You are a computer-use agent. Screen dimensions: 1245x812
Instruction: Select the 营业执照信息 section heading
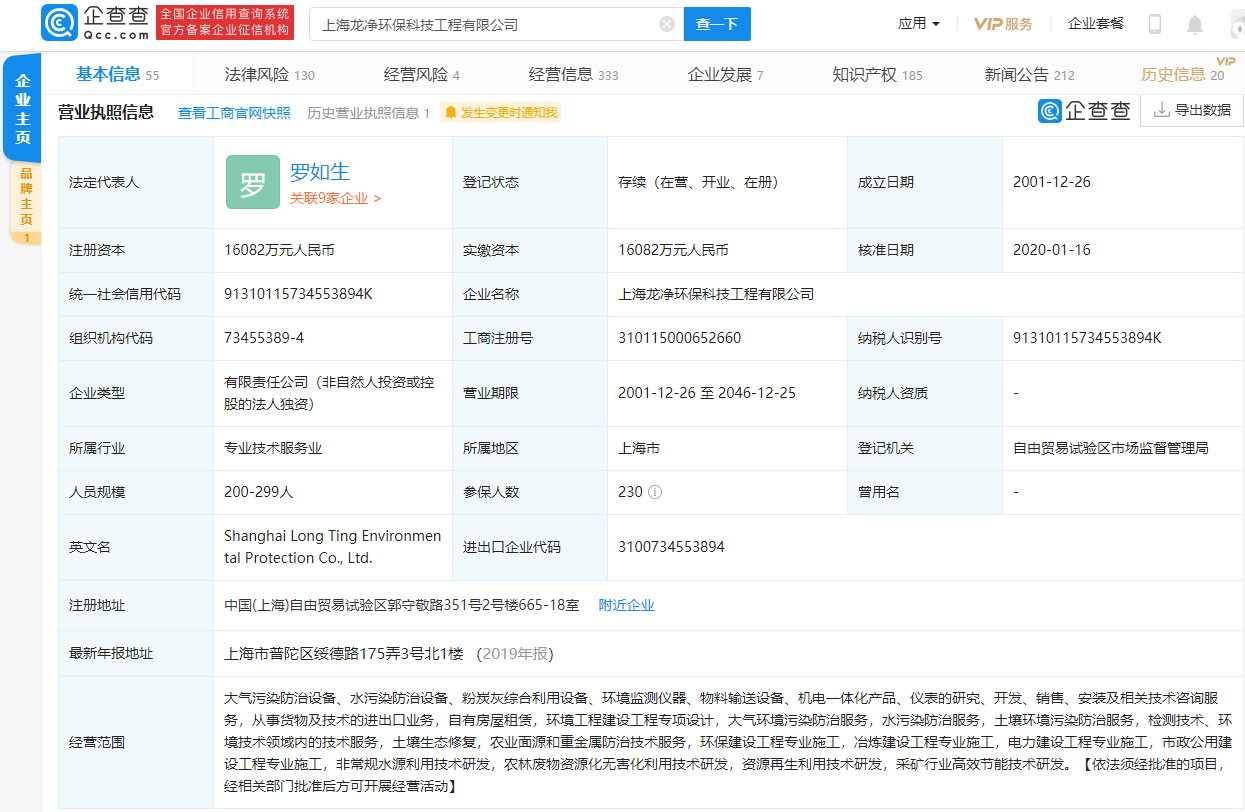(x=105, y=112)
